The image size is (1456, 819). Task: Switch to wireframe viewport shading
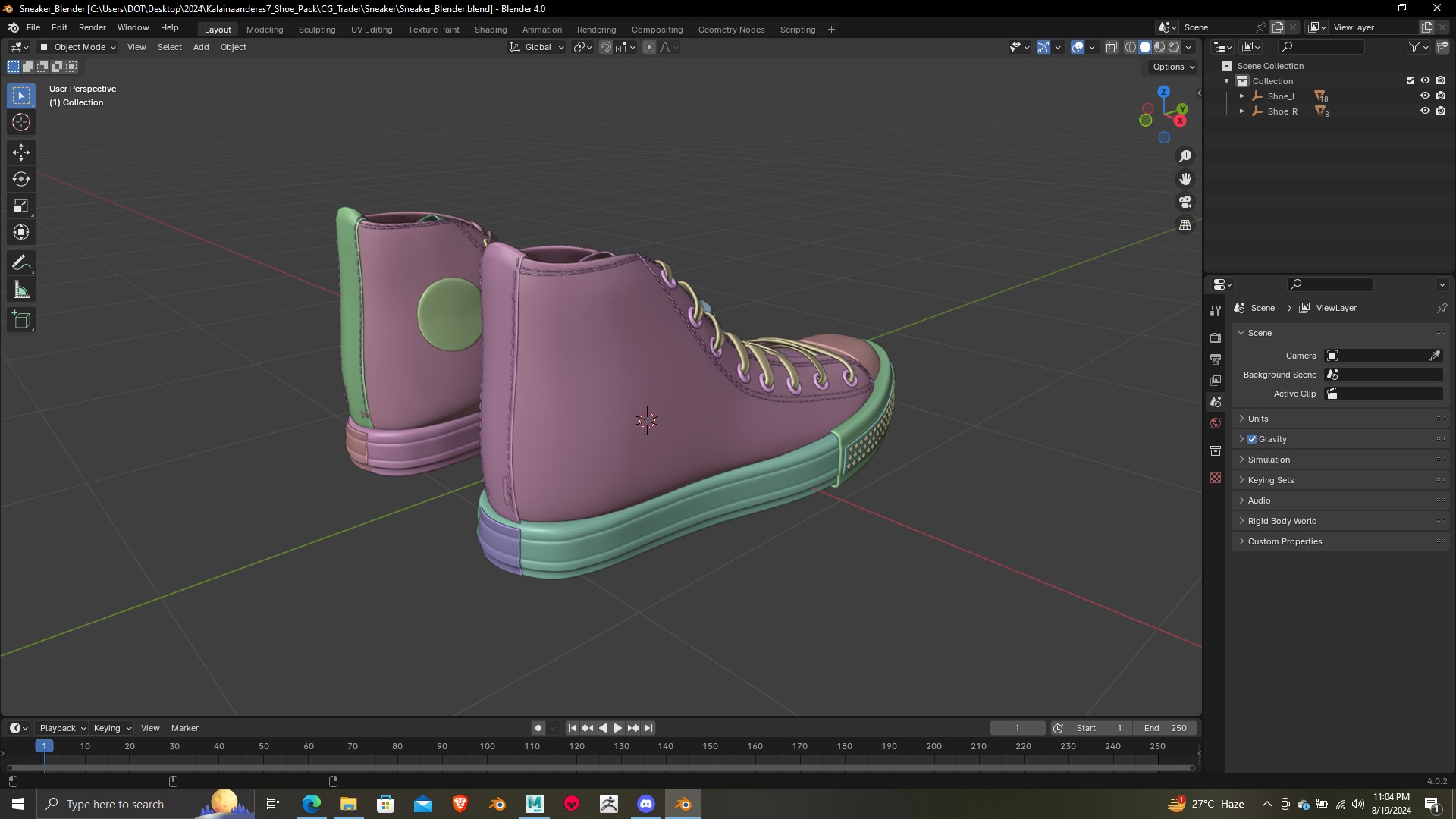(1130, 47)
